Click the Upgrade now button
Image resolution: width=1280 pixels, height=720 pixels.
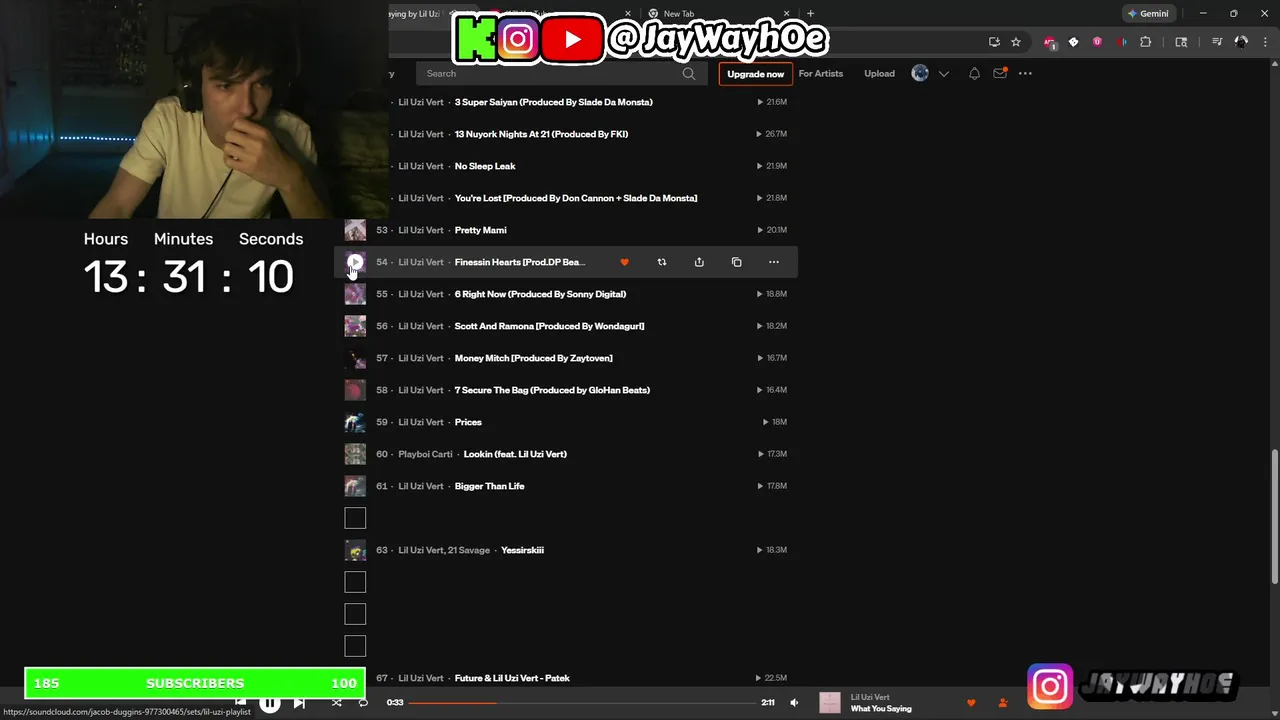click(x=755, y=74)
